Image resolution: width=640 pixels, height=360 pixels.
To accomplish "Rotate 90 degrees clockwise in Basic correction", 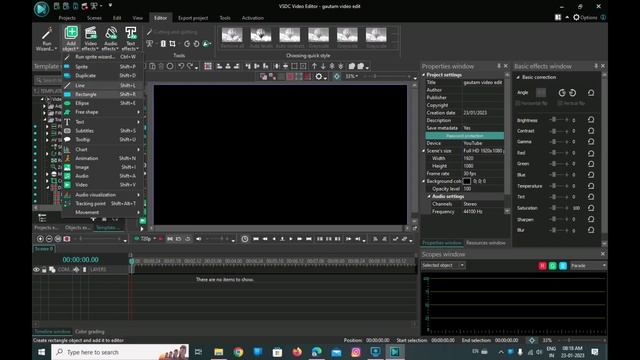I will coord(573,93).
